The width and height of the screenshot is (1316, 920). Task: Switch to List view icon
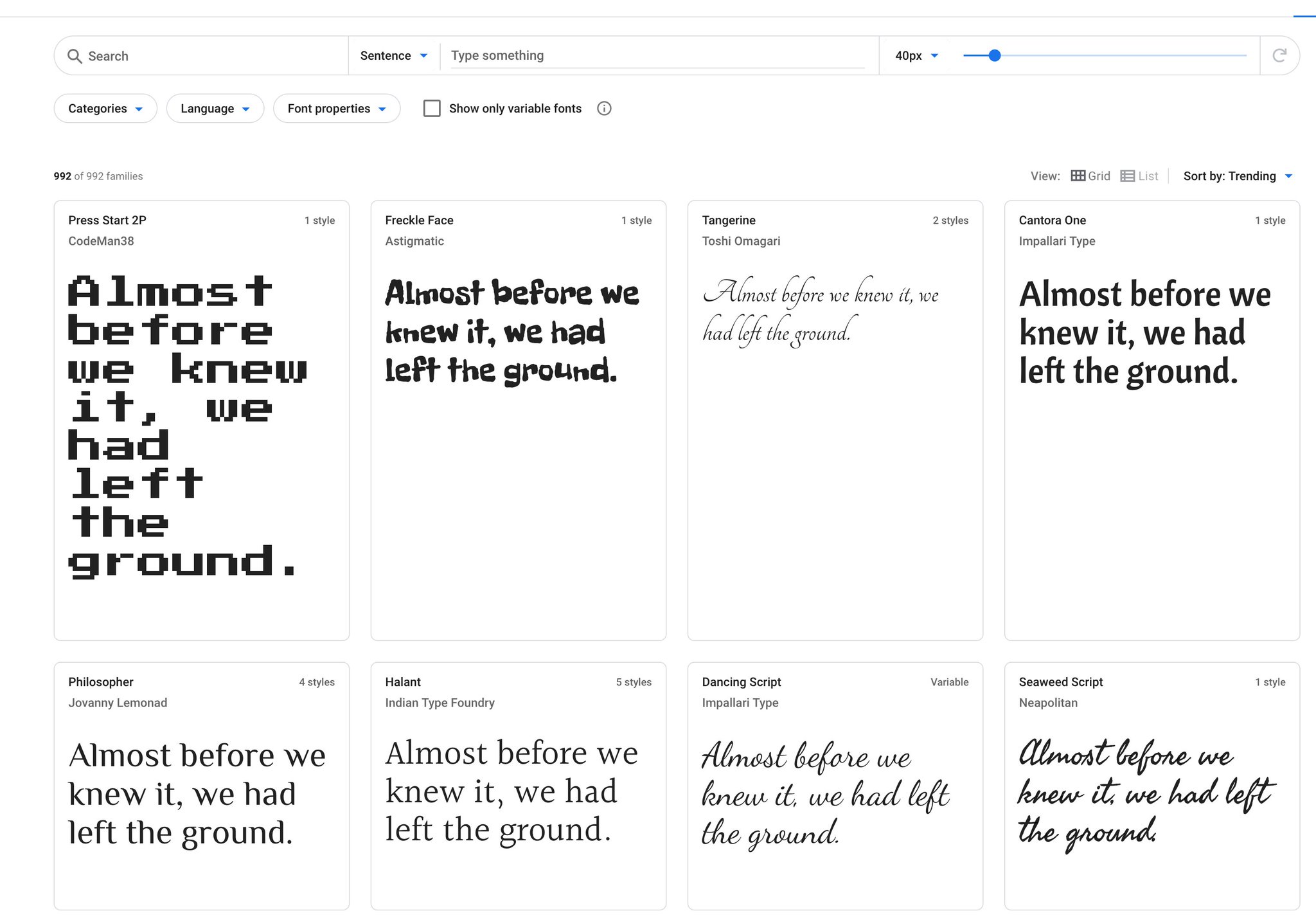pos(1127,176)
